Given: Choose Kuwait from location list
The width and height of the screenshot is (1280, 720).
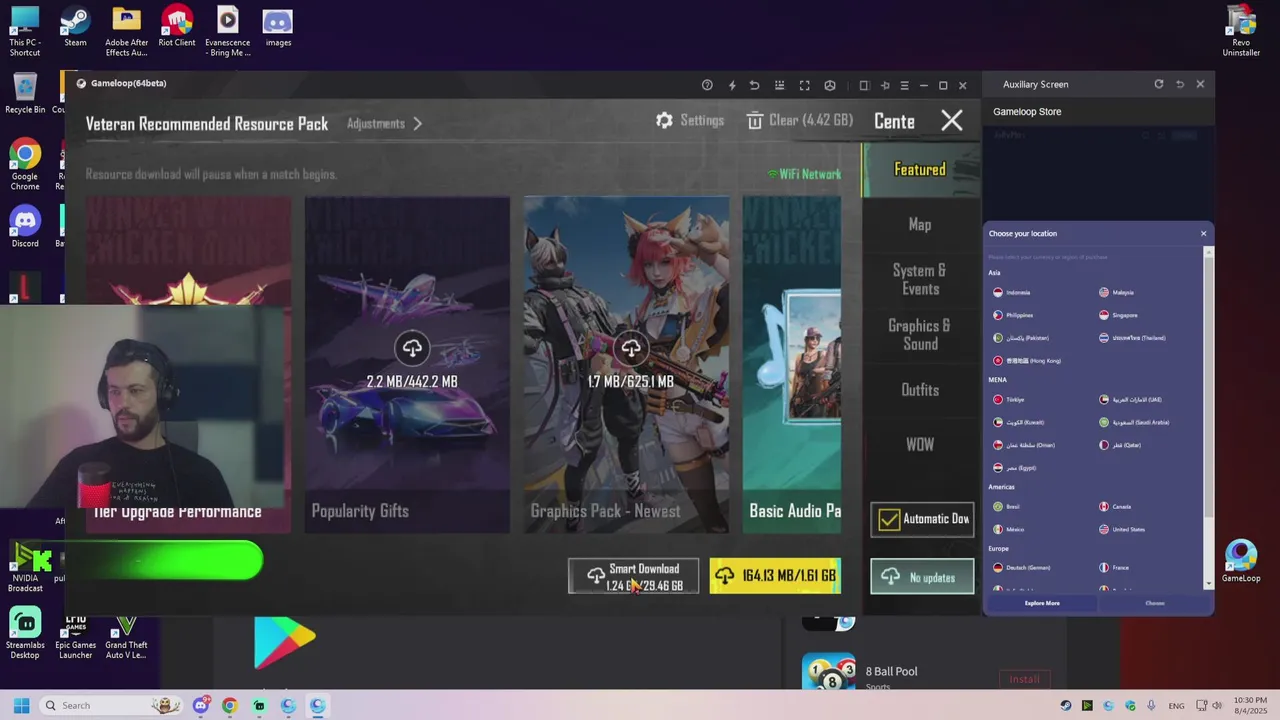Looking at the screenshot, I should point(1018,422).
